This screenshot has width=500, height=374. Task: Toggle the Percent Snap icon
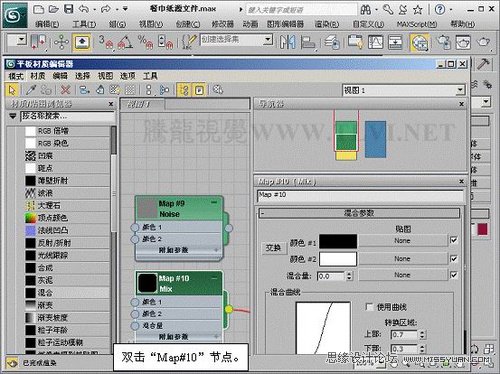click(x=145, y=42)
